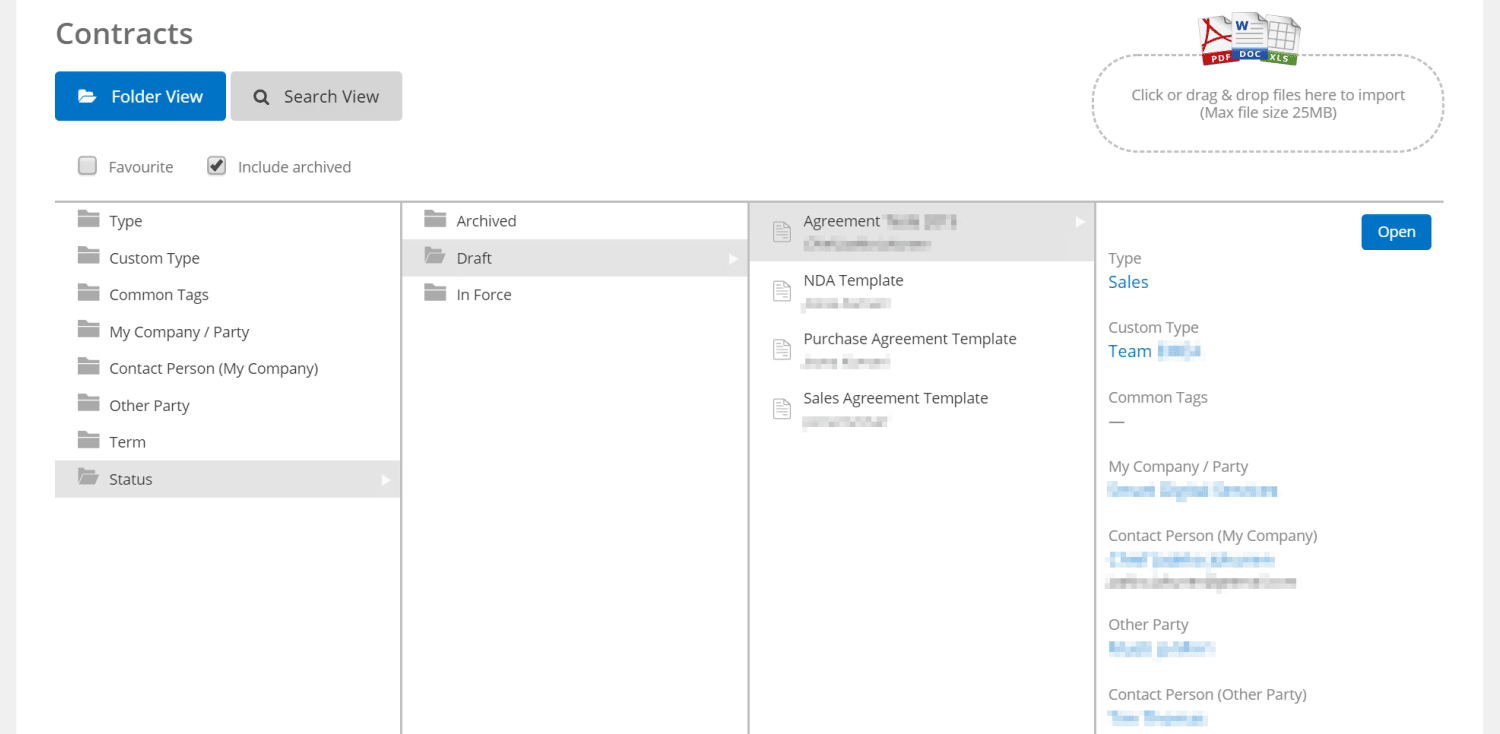Switch to Search View
The width and height of the screenshot is (1500, 734).
[x=316, y=96]
